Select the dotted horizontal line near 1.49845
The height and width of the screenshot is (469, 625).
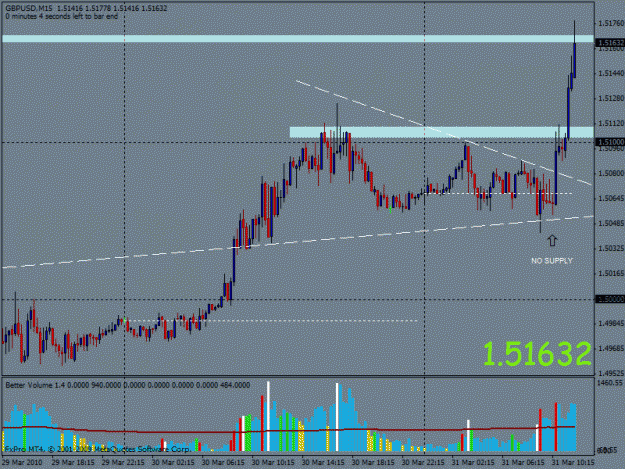pos(273,320)
